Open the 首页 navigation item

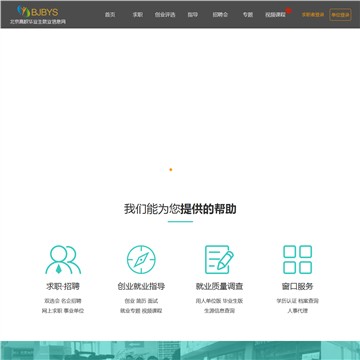pyautogui.click(x=110, y=15)
